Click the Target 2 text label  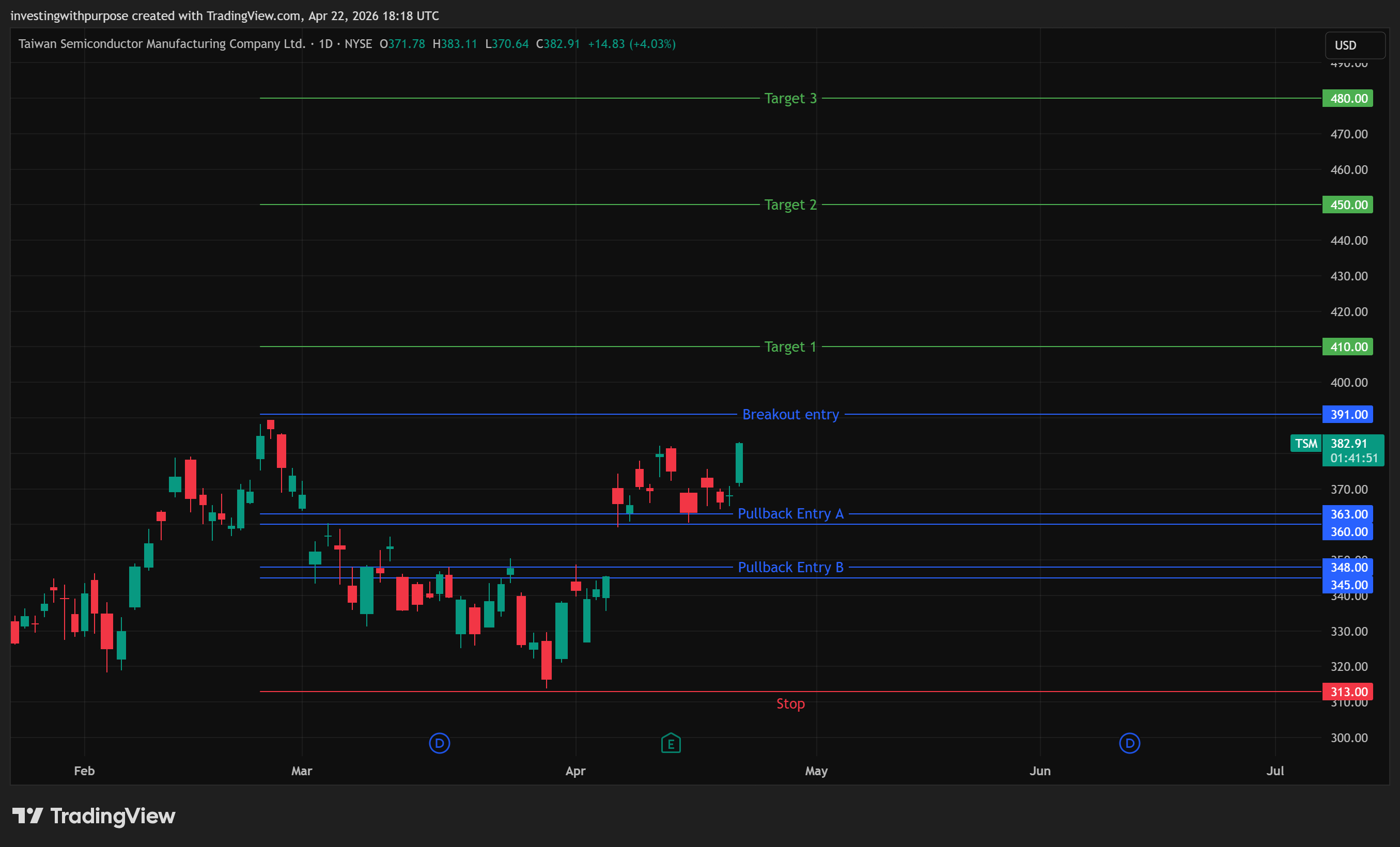click(x=790, y=205)
